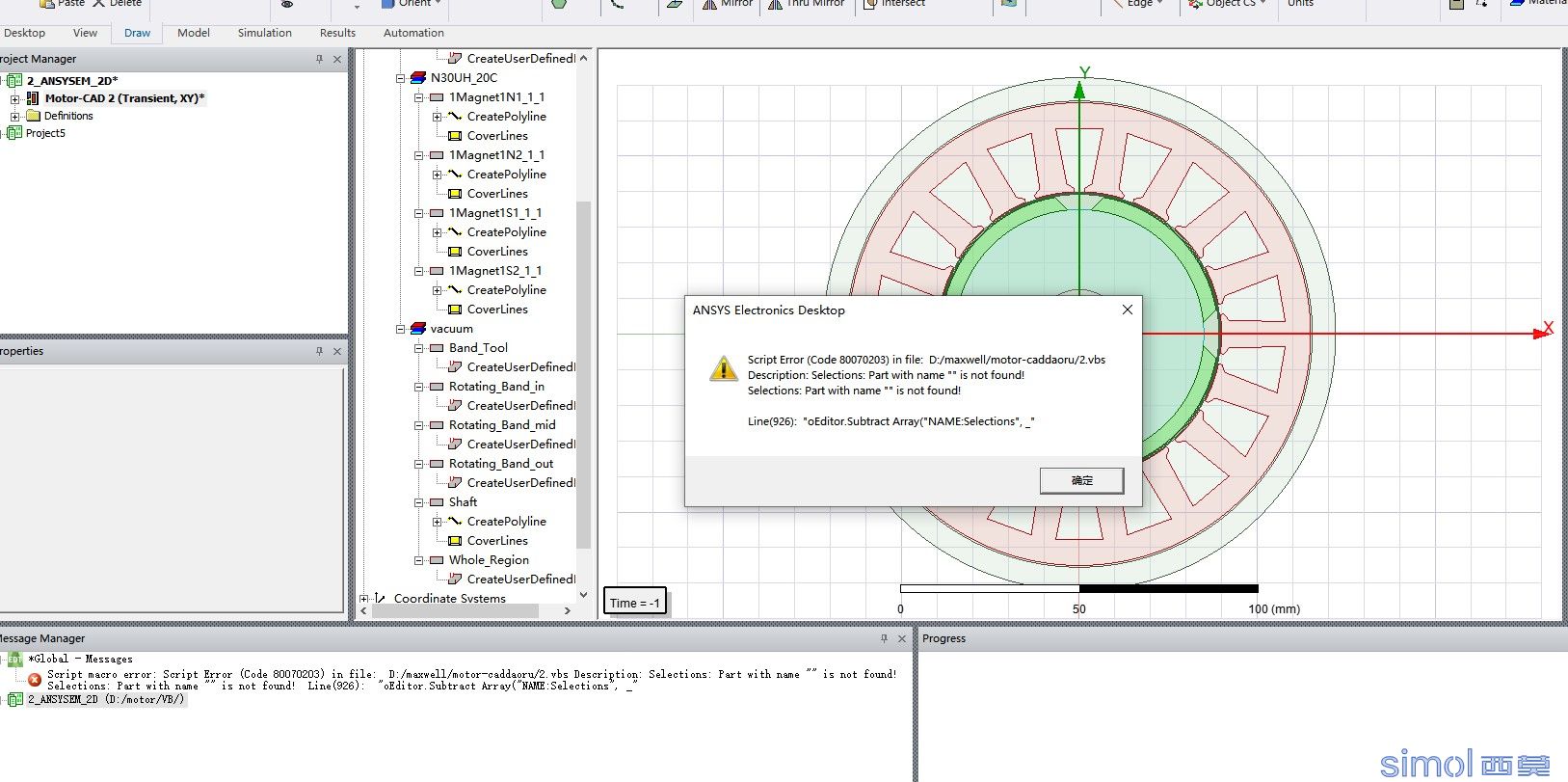The height and width of the screenshot is (782, 1568).
Task: Open the Results ribbon tab
Action: pyautogui.click(x=337, y=33)
